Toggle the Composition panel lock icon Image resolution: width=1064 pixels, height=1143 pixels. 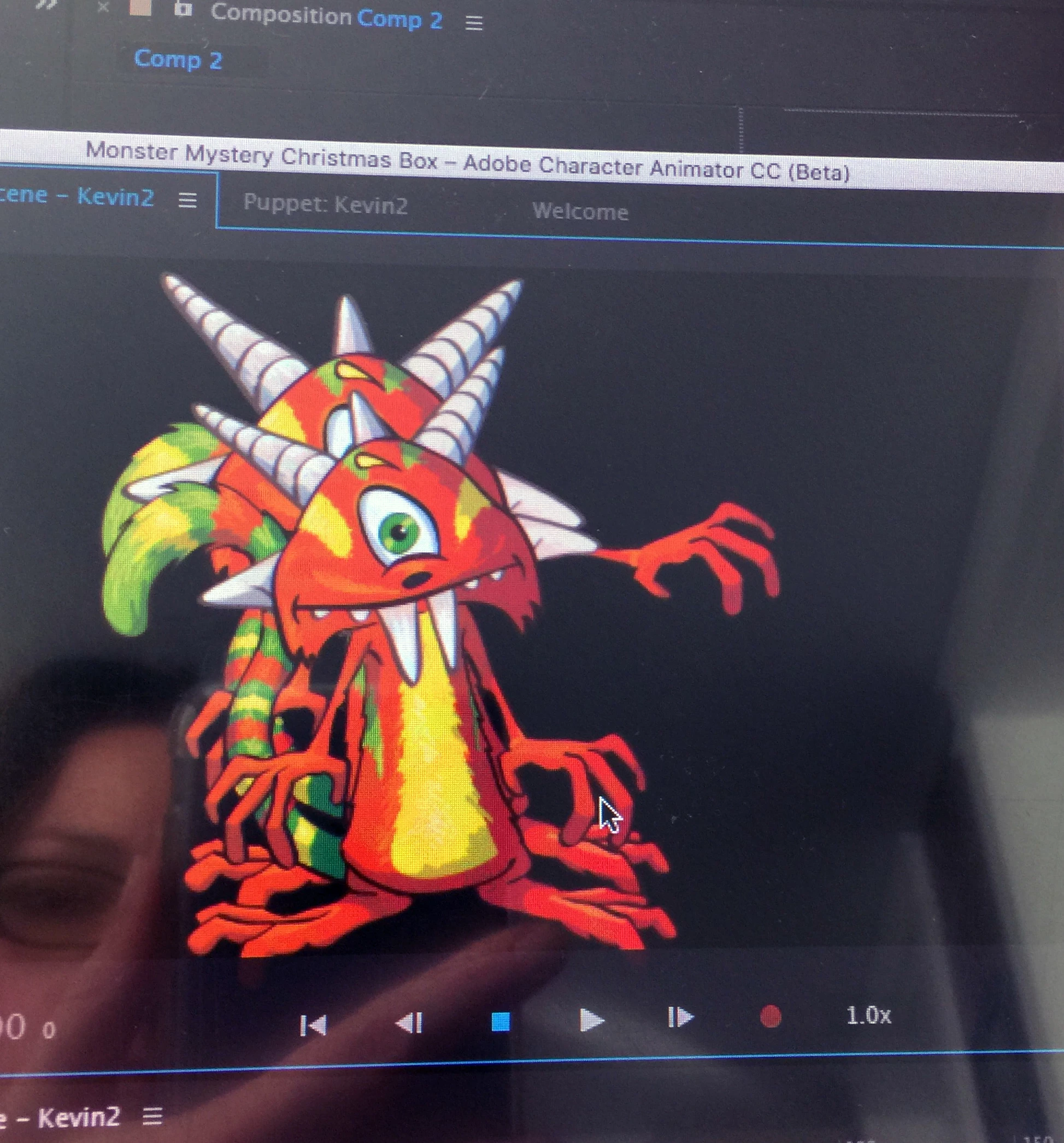[183, 9]
